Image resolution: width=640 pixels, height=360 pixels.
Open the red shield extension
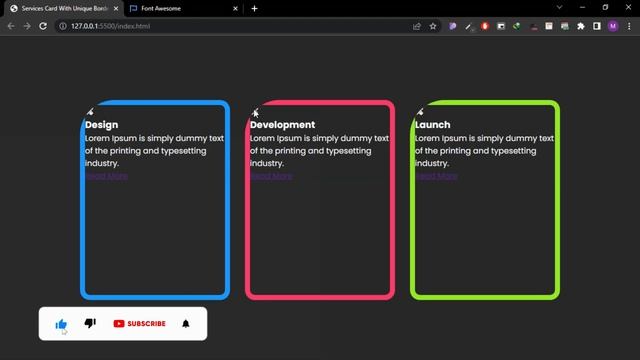point(484,26)
